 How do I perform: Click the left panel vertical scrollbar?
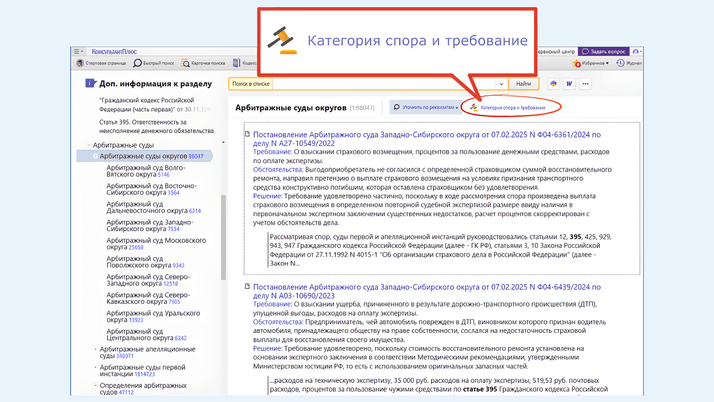[x=223, y=237]
